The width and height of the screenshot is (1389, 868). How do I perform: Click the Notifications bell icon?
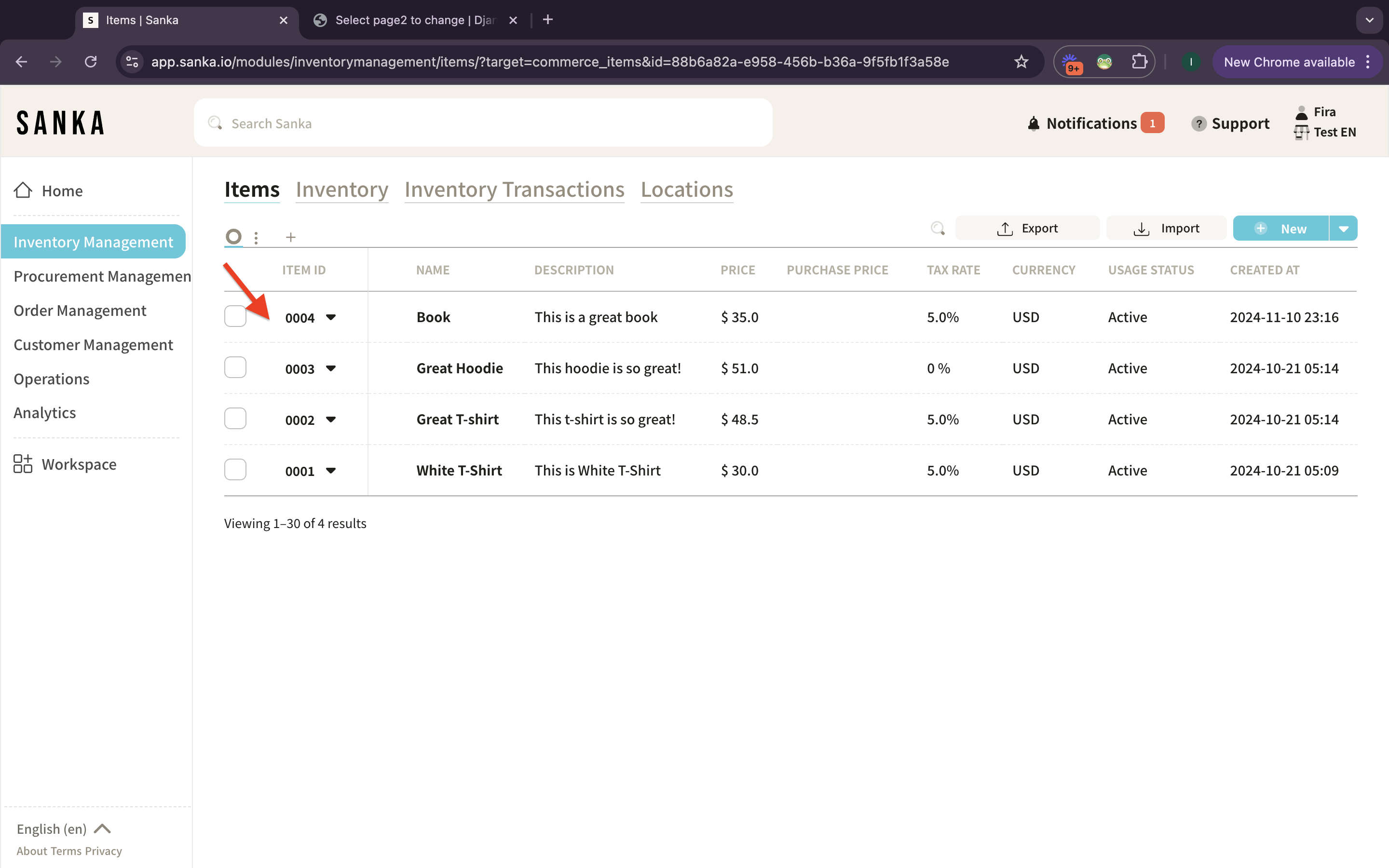click(1033, 123)
